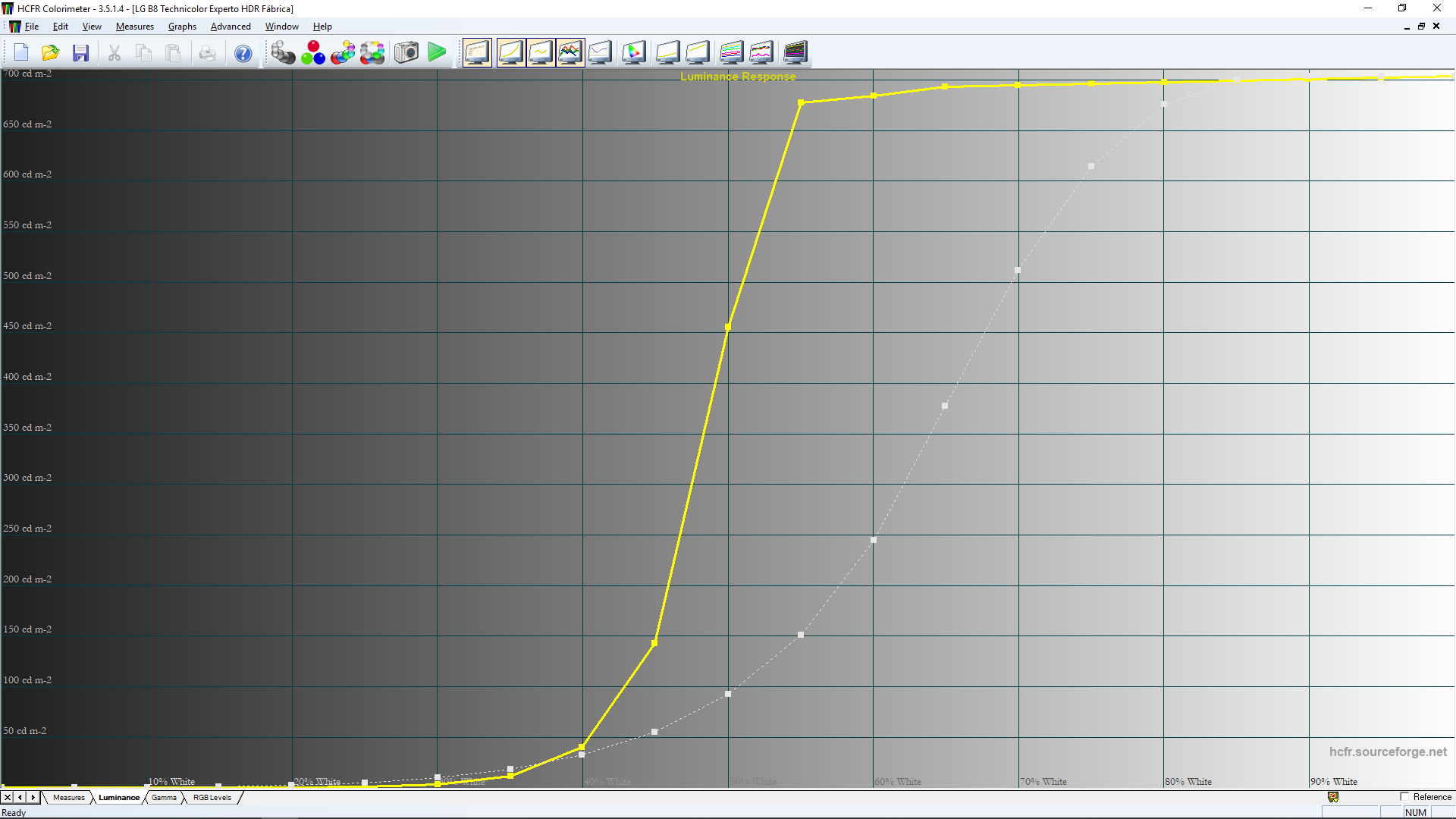The image size is (1456, 819).
Task: Toggle the Reference checkbox
Action: 1404,797
